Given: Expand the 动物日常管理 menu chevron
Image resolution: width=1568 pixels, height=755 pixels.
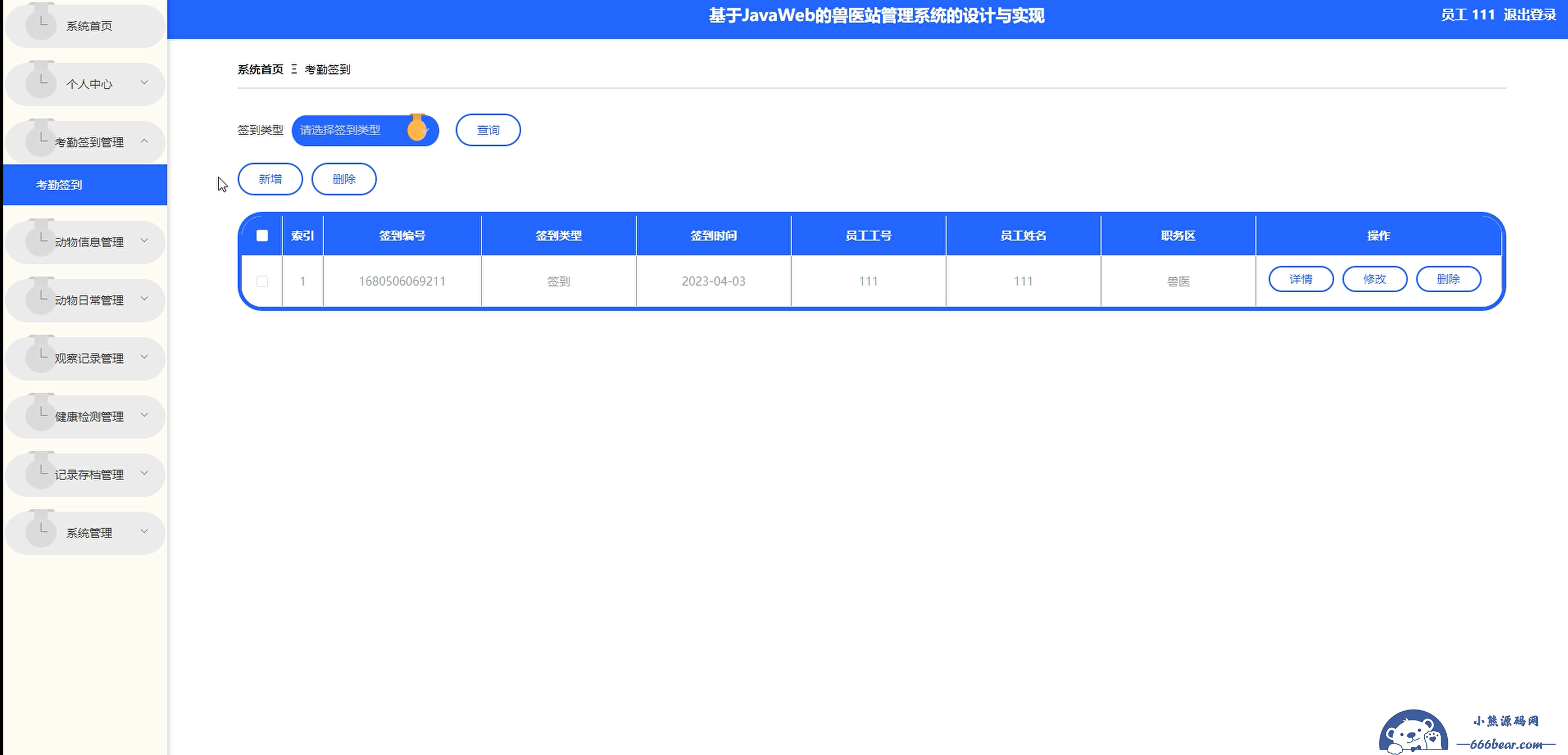Looking at the screenshot, I should 144,299.
